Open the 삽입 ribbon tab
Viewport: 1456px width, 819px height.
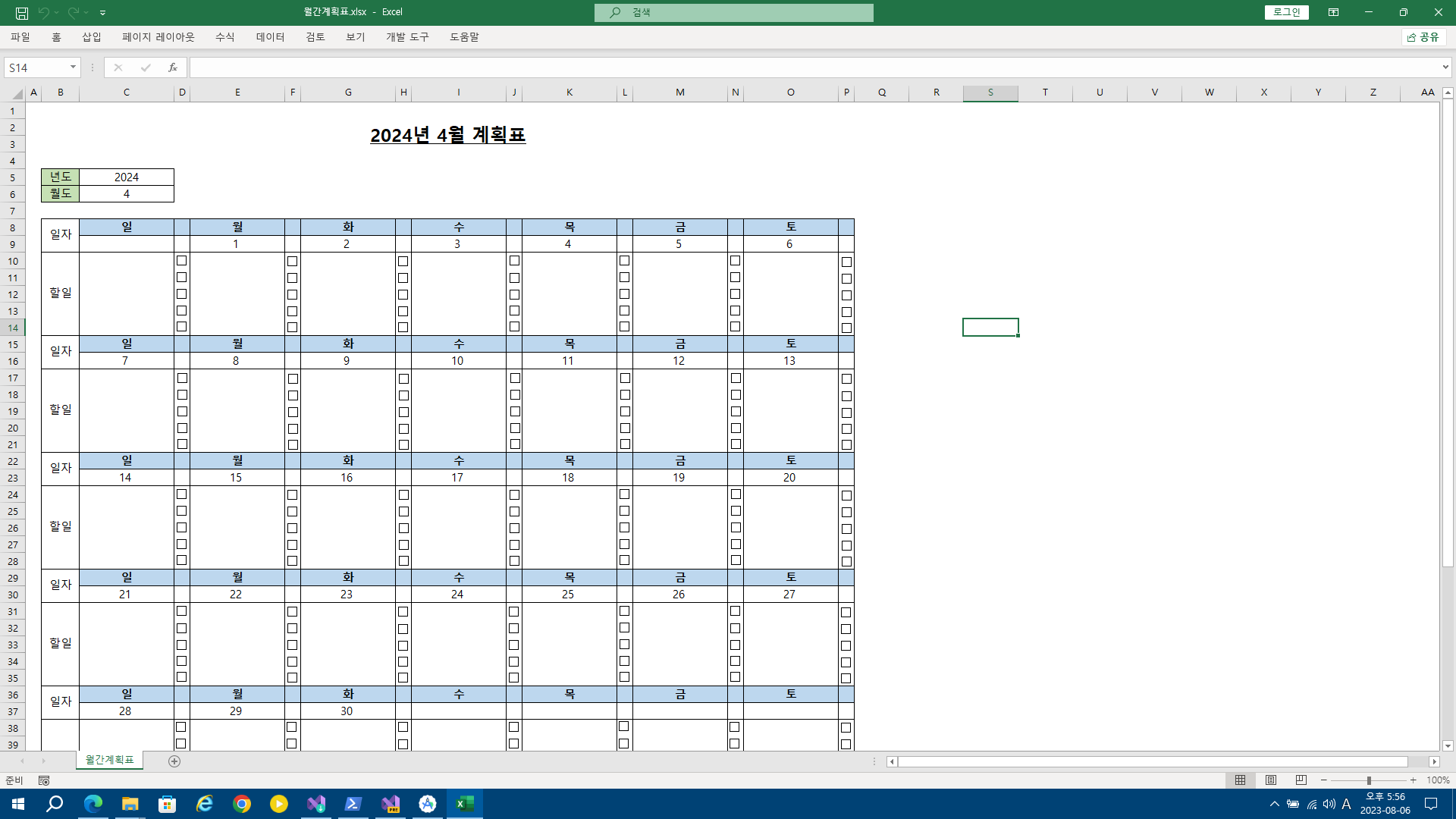[92, 37]
